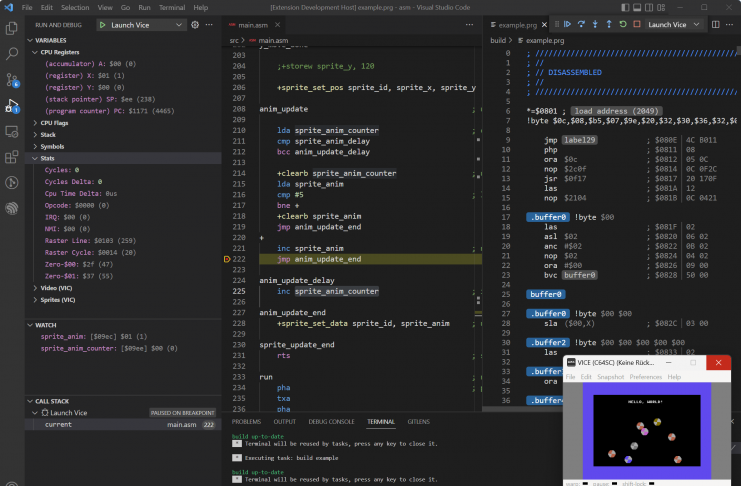
Task: Select the program counter PC register row
Action: pos(123,111)
